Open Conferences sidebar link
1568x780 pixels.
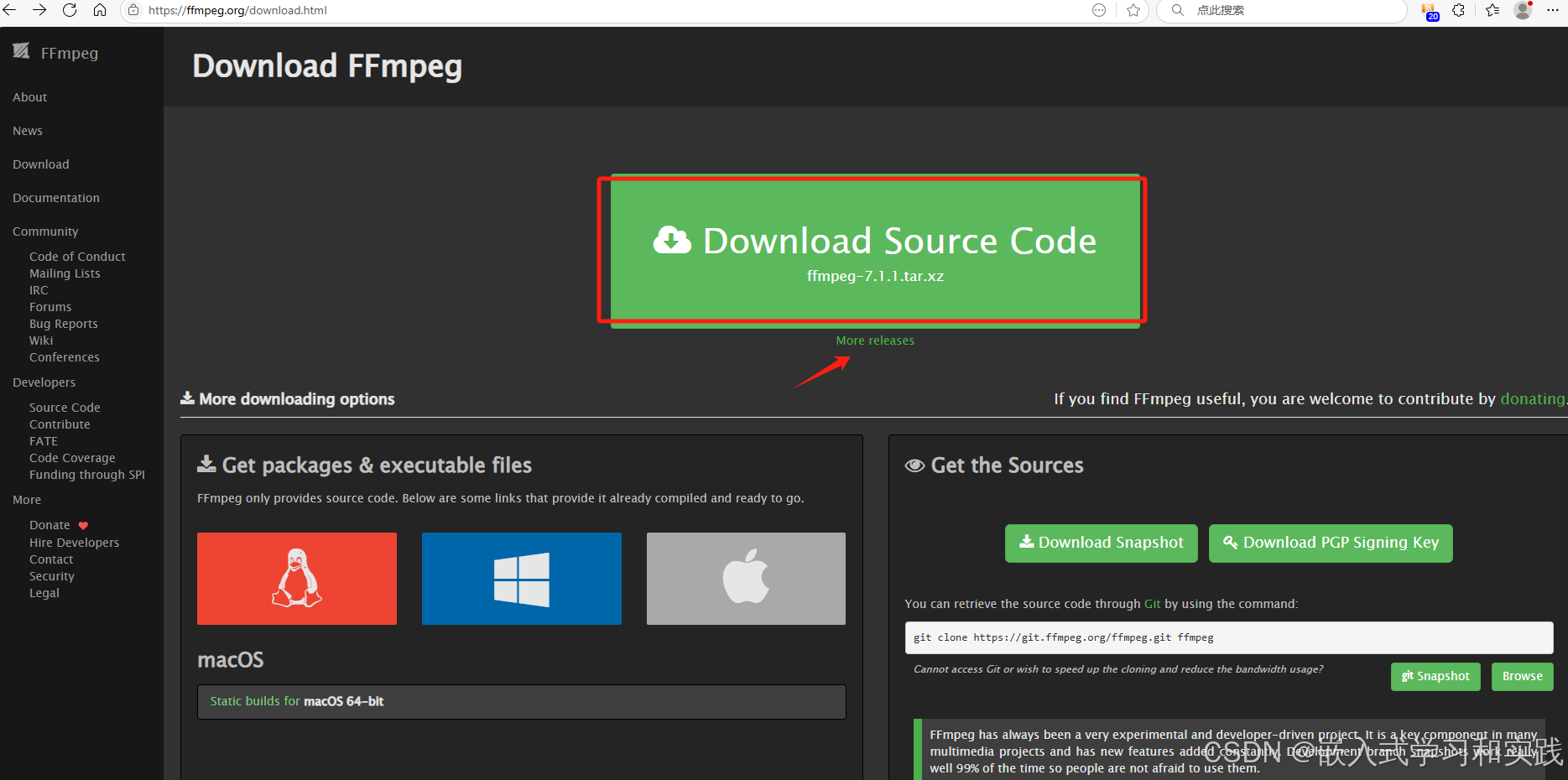coord(65,357)
